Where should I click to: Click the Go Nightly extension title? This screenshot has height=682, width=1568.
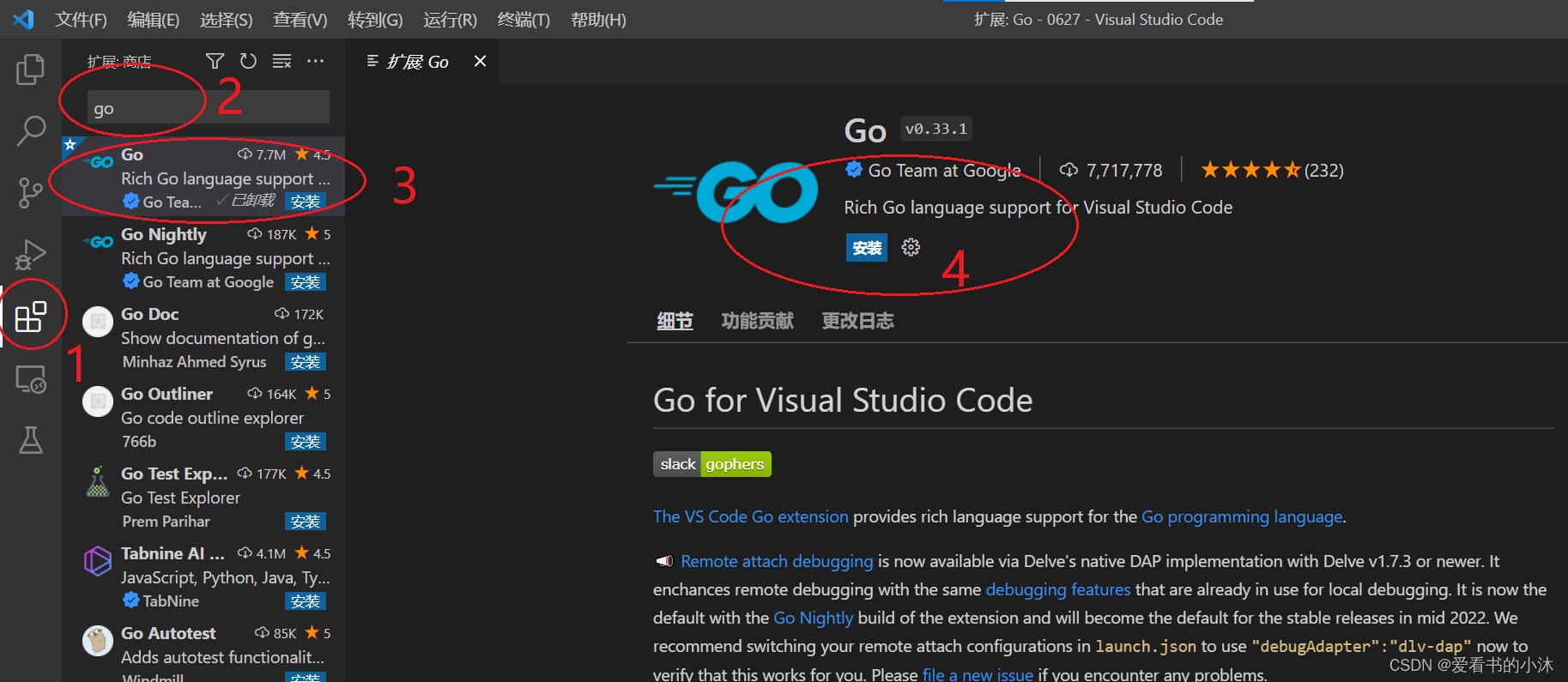(x=164, y=234)
